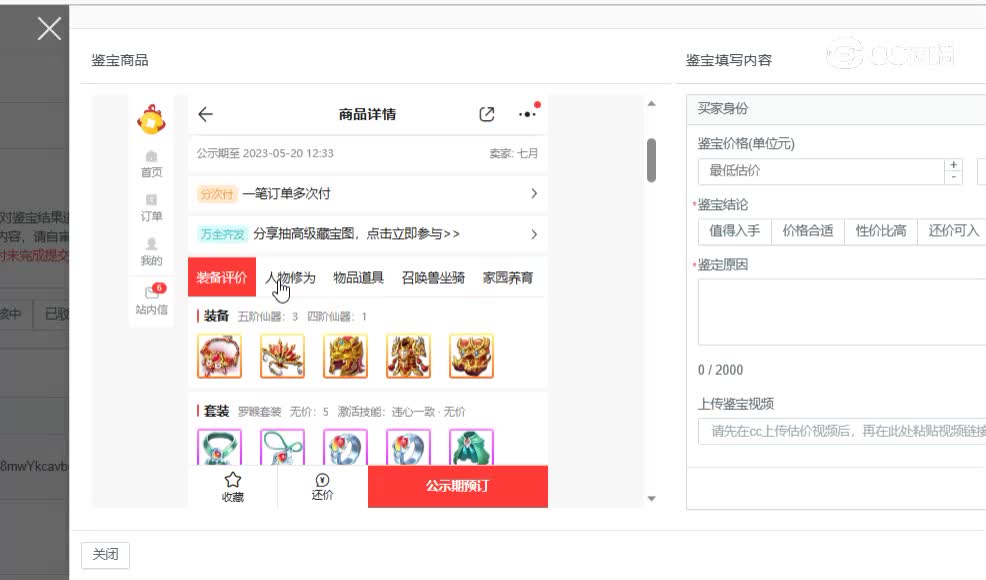This screenshot has width=986, height=580.
Task: Select the 价格合适 conclusion option
Action: point(808,231)
